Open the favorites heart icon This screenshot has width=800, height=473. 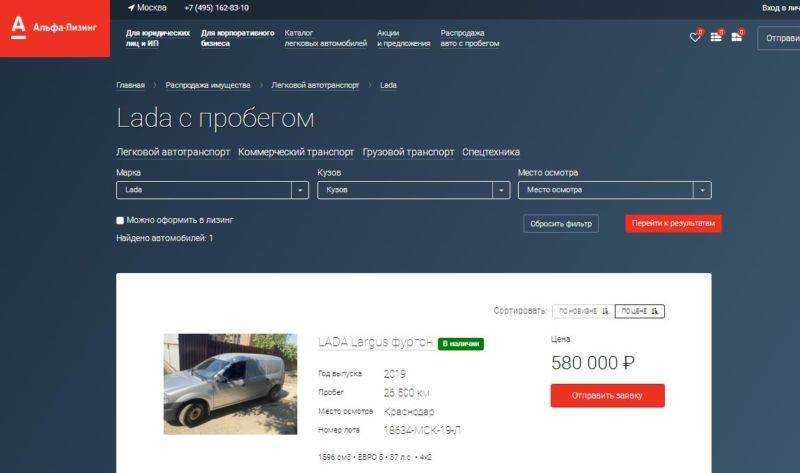694,37
